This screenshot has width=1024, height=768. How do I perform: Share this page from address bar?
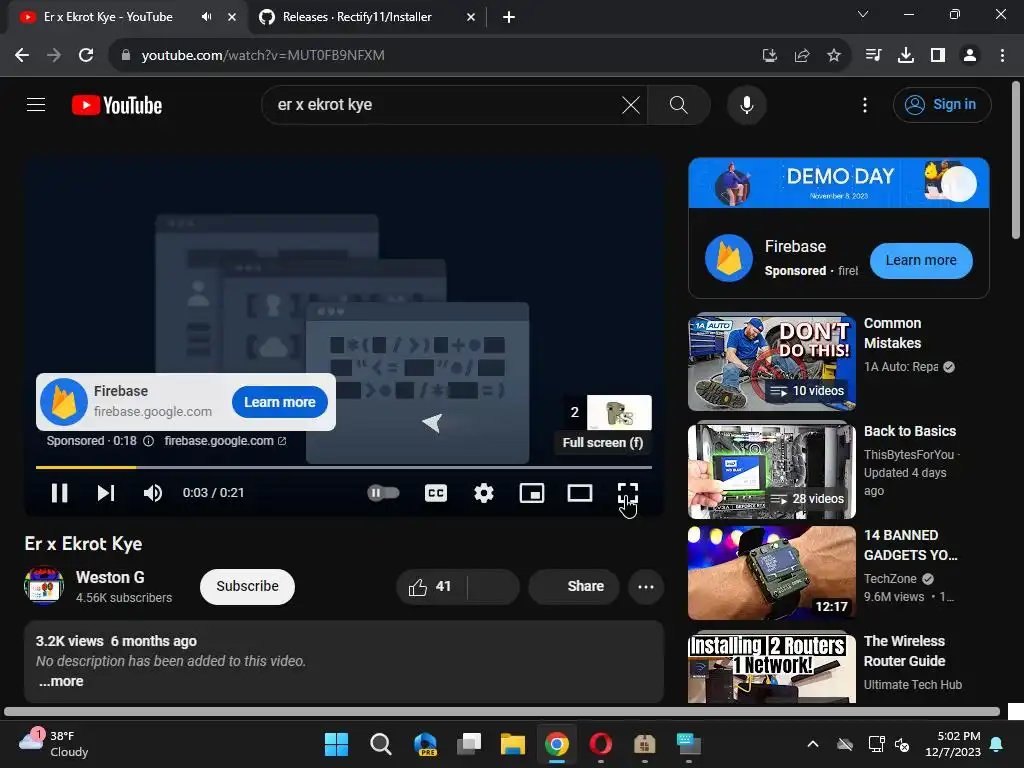[x=802, y=56]
